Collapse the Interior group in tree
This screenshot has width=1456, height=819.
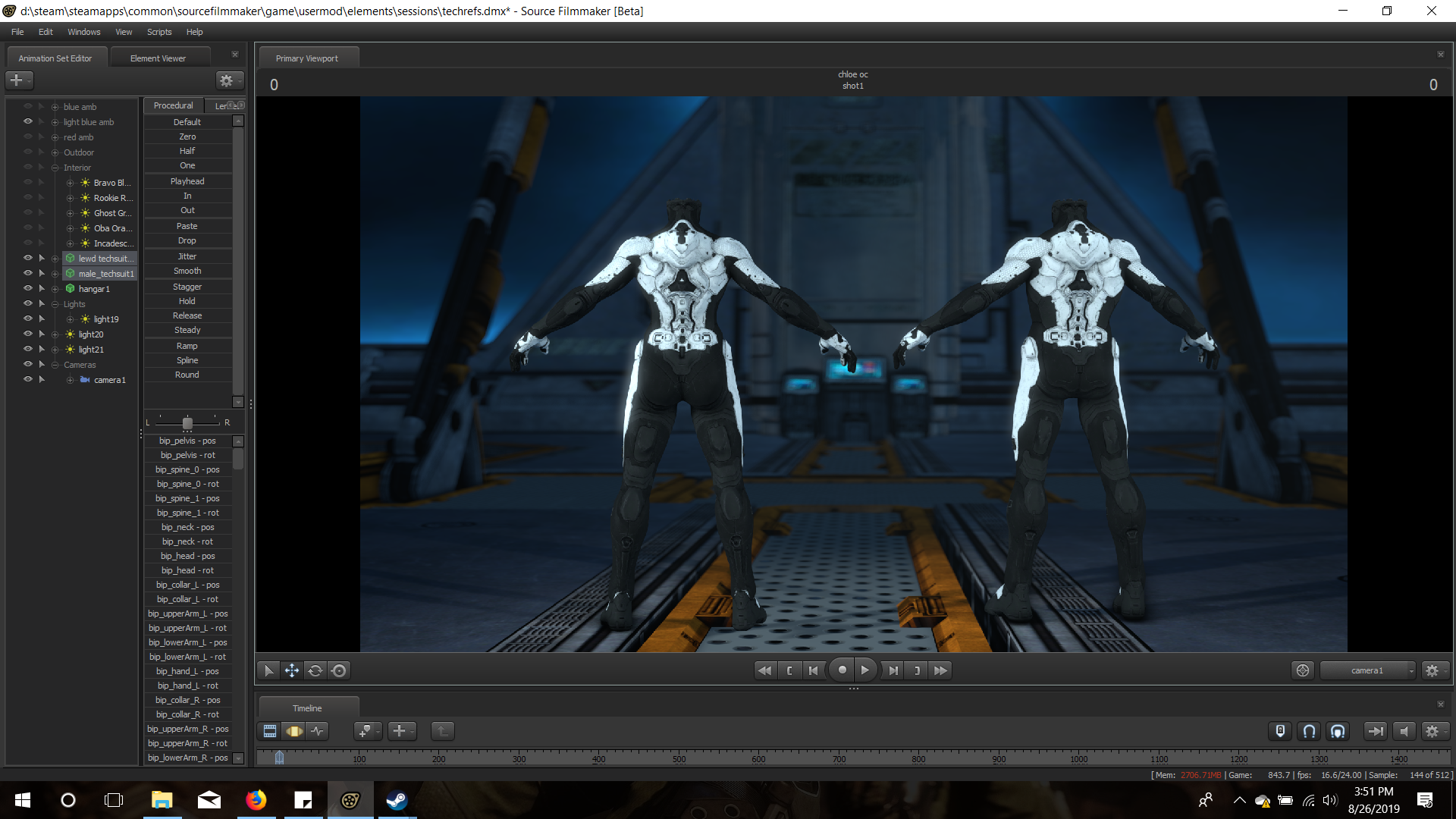pos(55,168)
